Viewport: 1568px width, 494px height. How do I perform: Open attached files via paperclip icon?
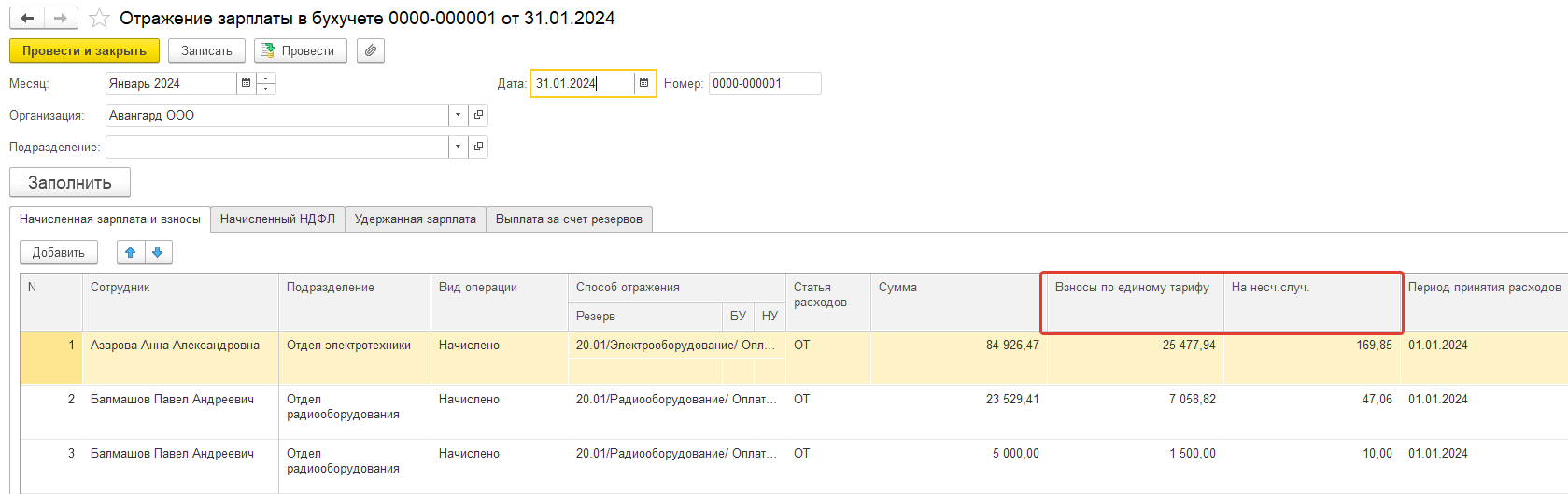point(371,50)
